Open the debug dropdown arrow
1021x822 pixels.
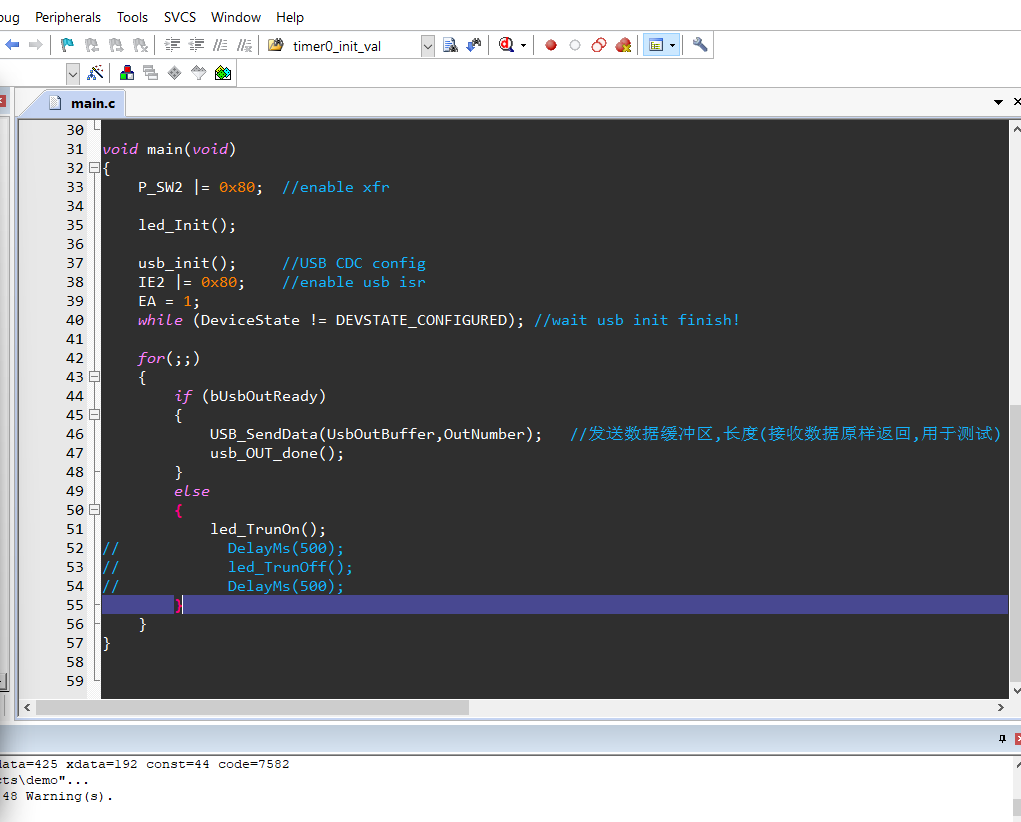tap(524, 46)
